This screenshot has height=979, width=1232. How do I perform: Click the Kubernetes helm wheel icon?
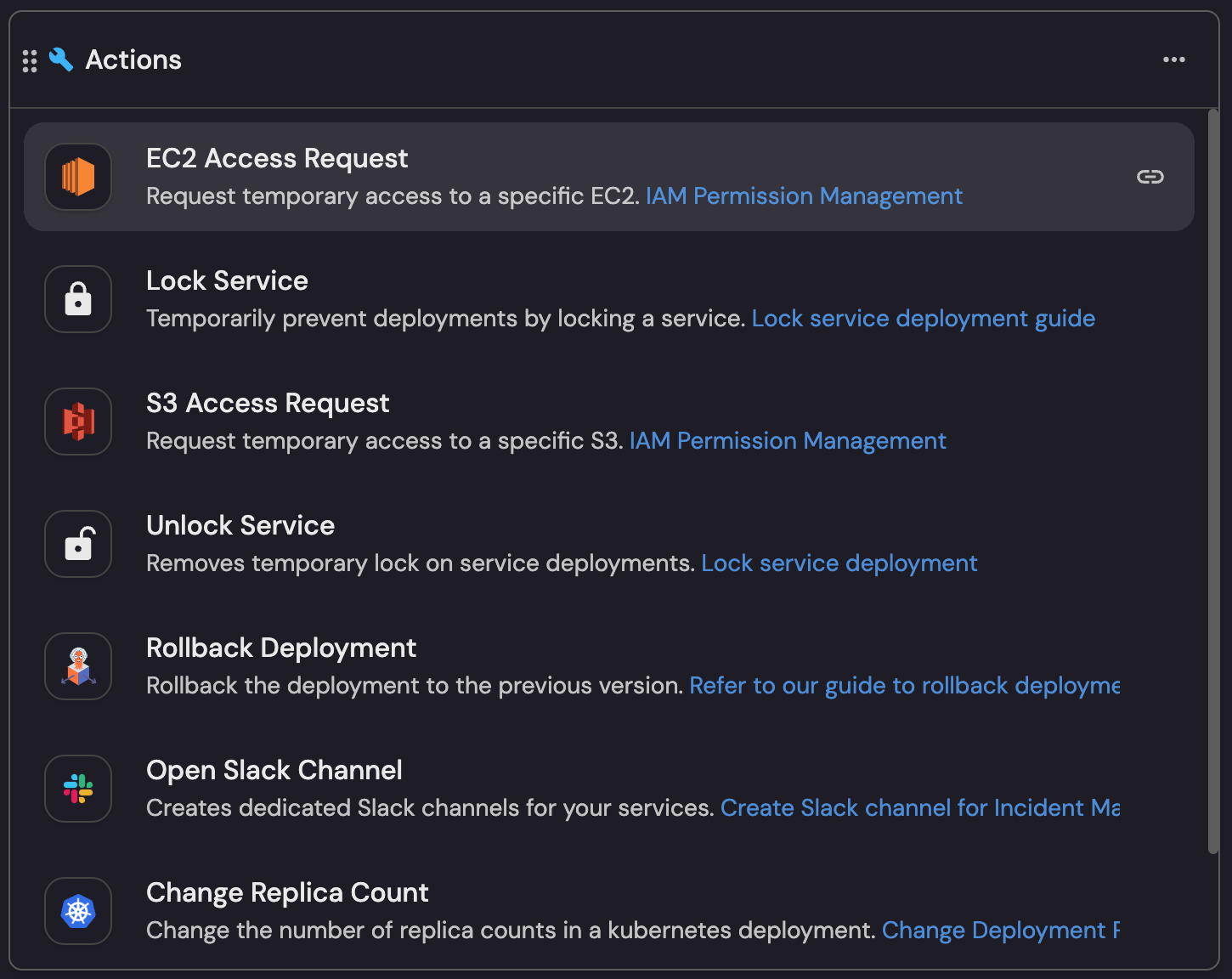[78, 911]
